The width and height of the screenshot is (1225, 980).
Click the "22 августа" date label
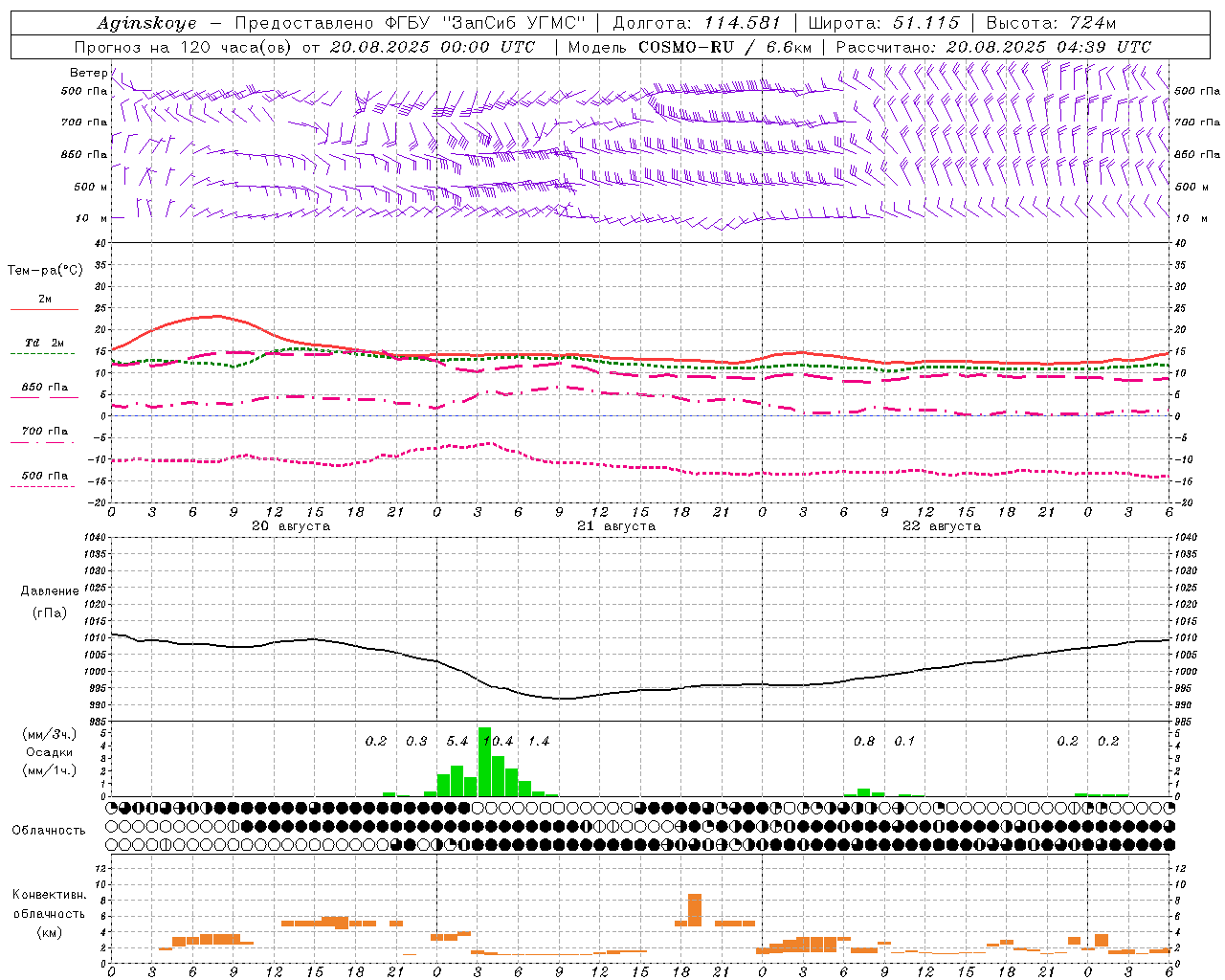coord(942,526)
